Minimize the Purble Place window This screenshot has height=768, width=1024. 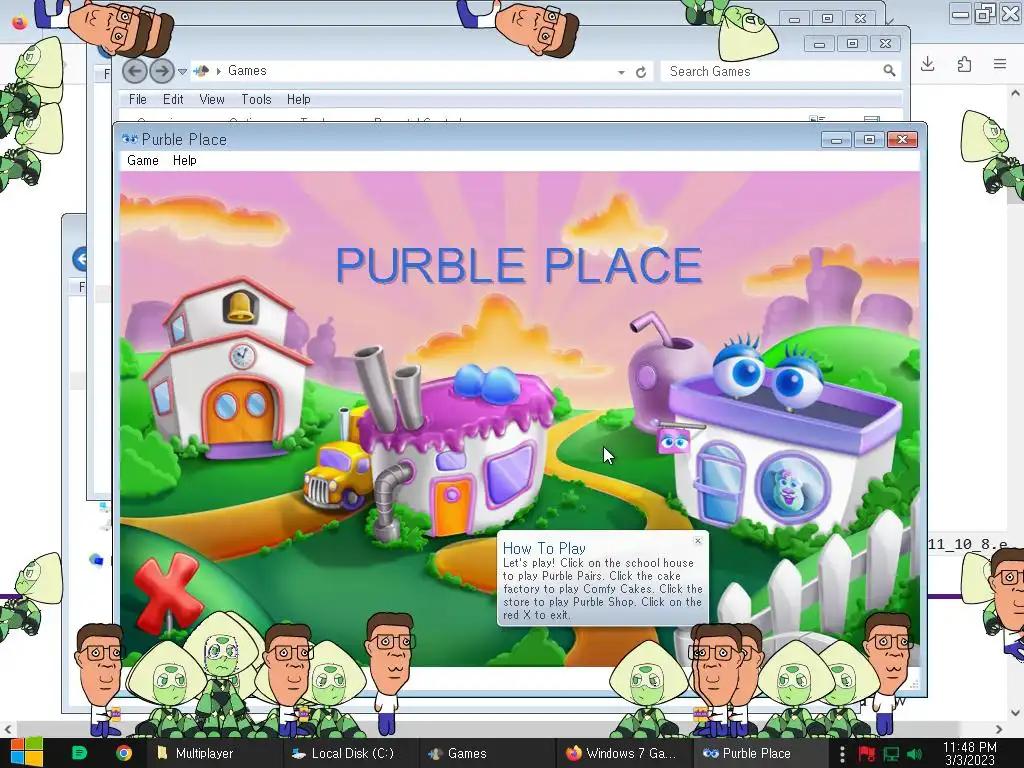click(836, 139)
